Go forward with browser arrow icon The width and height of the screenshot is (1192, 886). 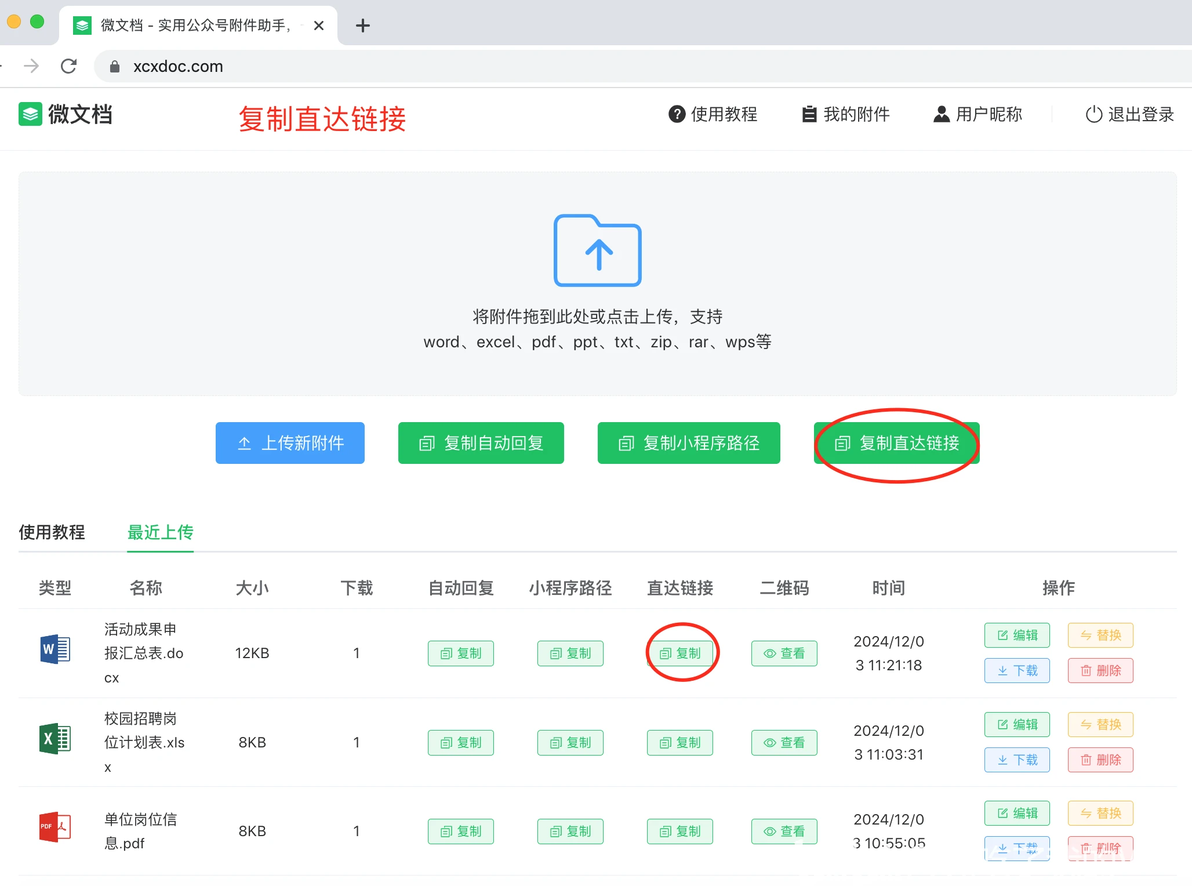click(31, 66)
